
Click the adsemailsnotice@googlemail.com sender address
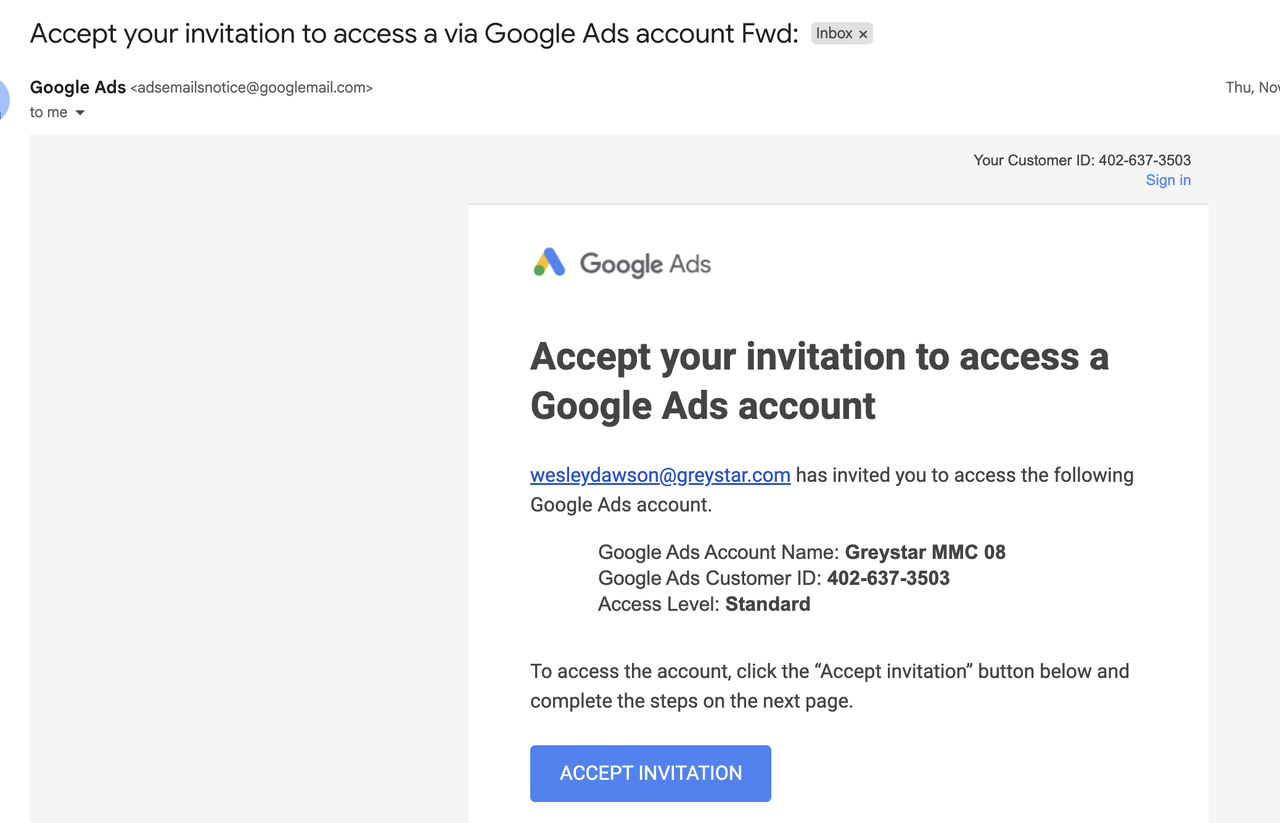pyautogui.click(x=251, y=88)
